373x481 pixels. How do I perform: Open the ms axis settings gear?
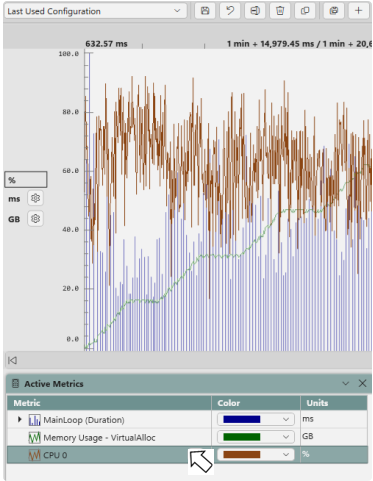(35, 198)
